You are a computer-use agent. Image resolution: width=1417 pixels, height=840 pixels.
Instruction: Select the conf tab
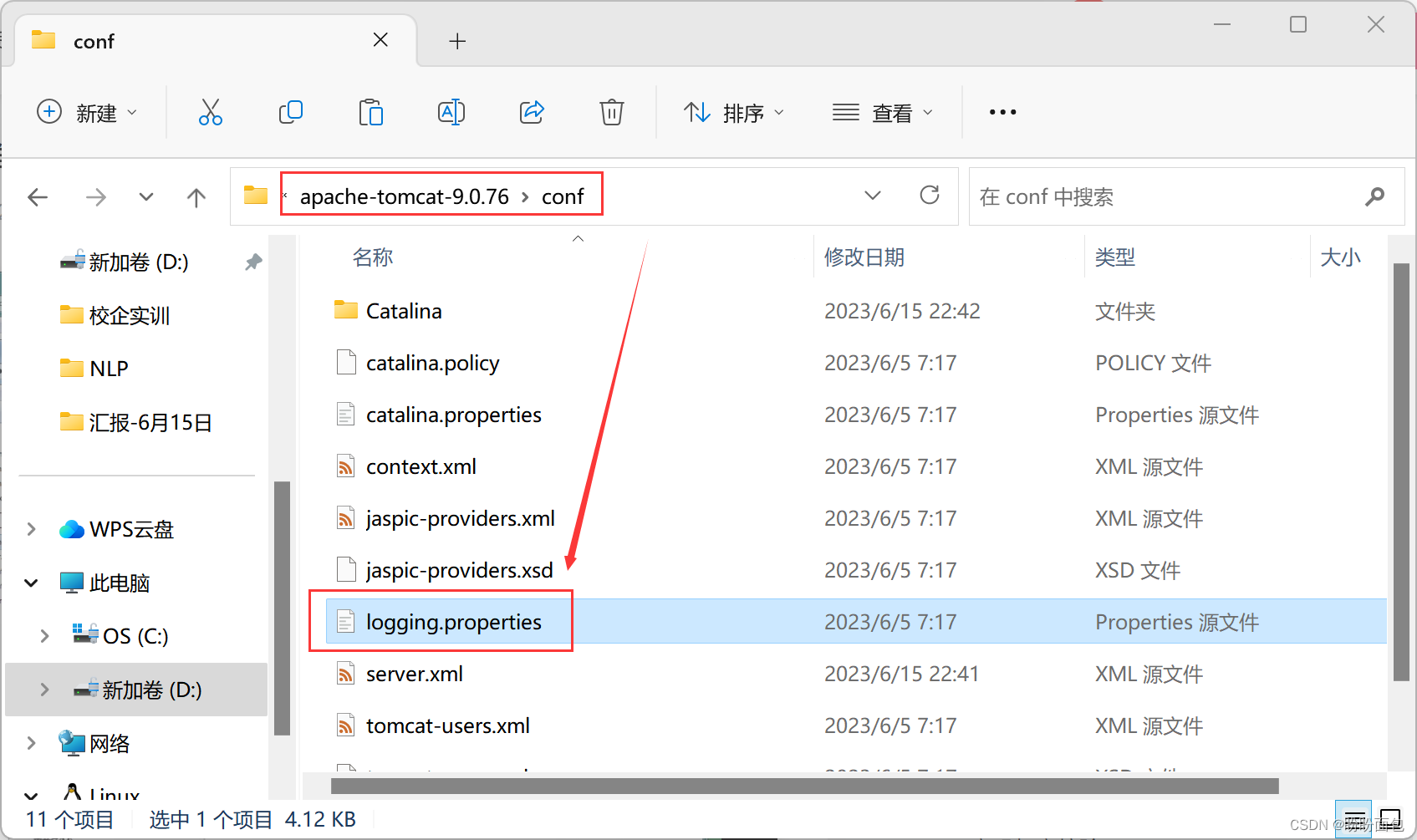(216, 40)
